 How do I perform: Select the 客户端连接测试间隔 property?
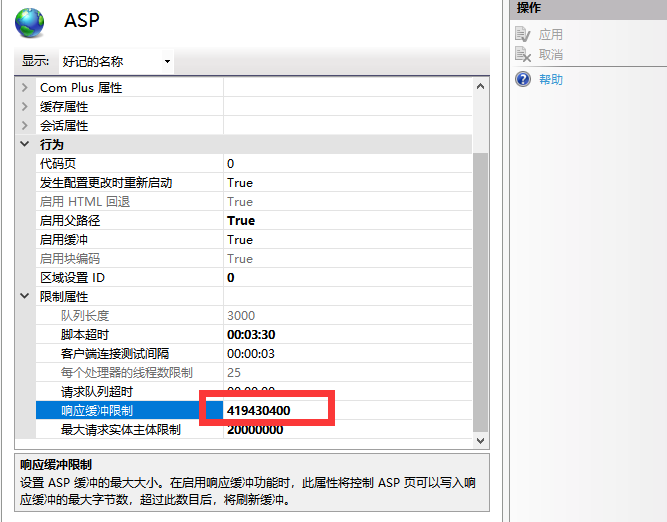point(254,354)
